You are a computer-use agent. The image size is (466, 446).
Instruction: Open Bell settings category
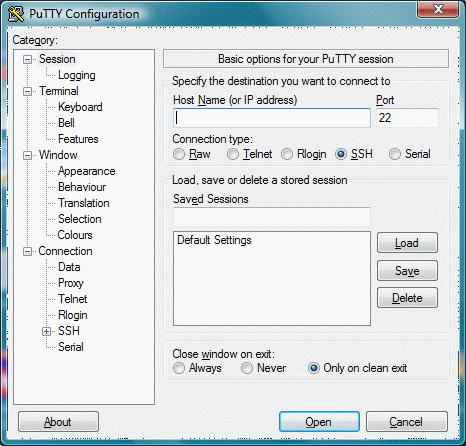pyautogui.click(x=66, y=123)
